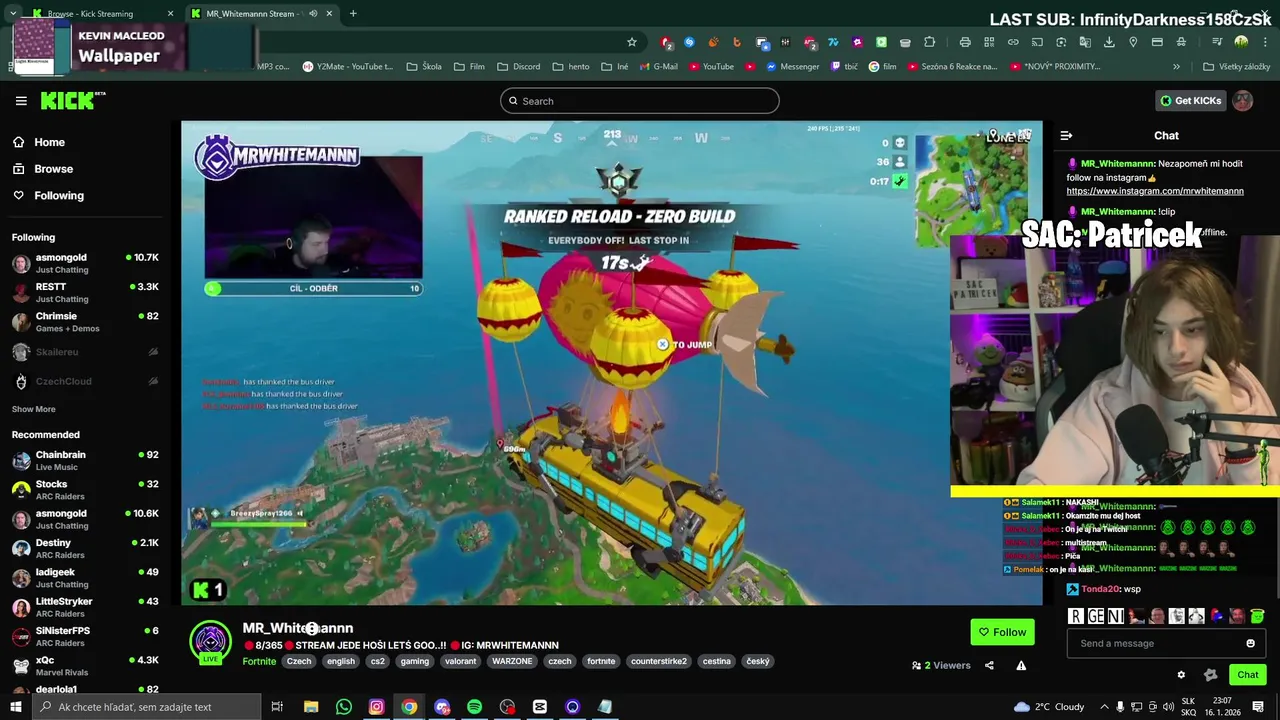Select the cs2 tag
The width and height of the screenshot is (1280, 720).
378,661
